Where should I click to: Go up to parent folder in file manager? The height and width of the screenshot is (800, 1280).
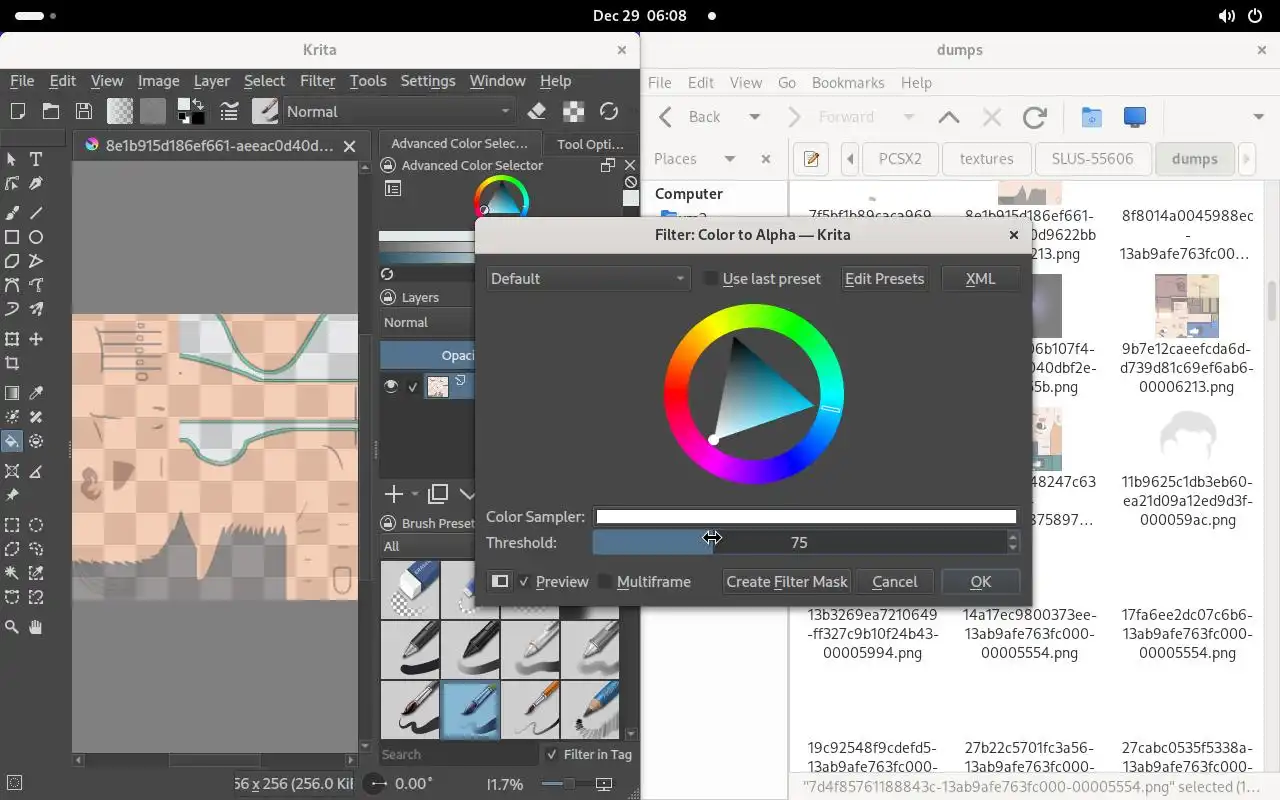[x=949, y=117]
